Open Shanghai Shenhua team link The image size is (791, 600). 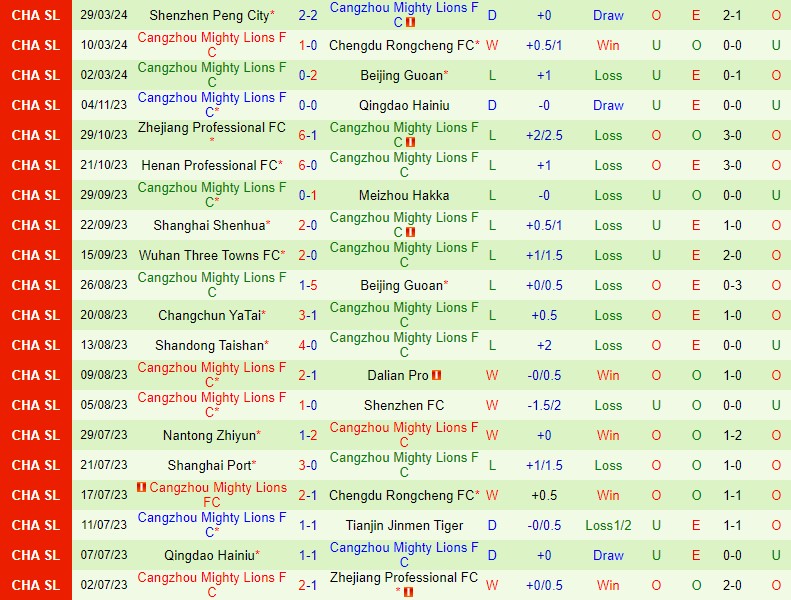click(209, 225)
